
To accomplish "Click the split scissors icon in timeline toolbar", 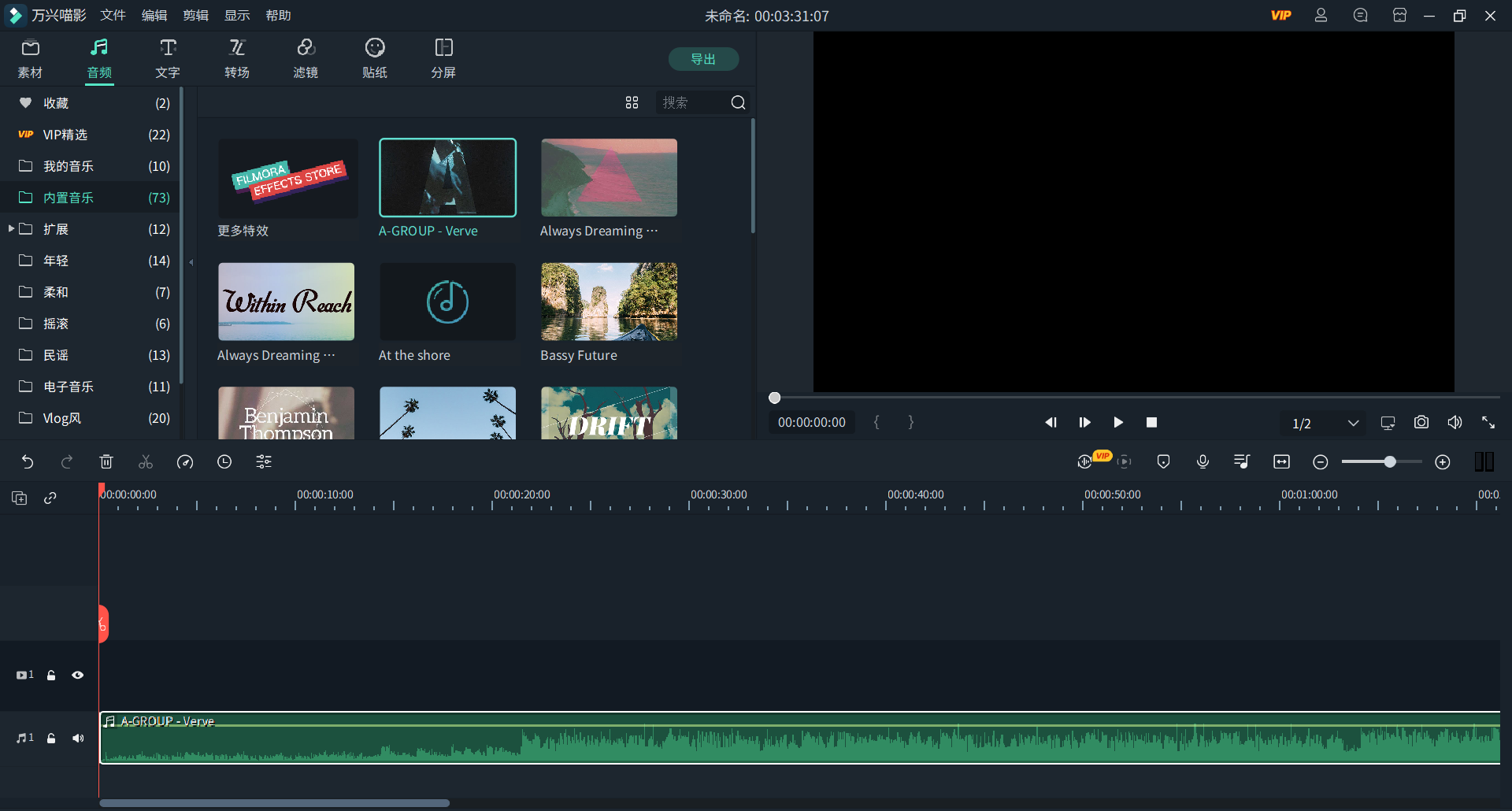I will (x=146, y=462).
